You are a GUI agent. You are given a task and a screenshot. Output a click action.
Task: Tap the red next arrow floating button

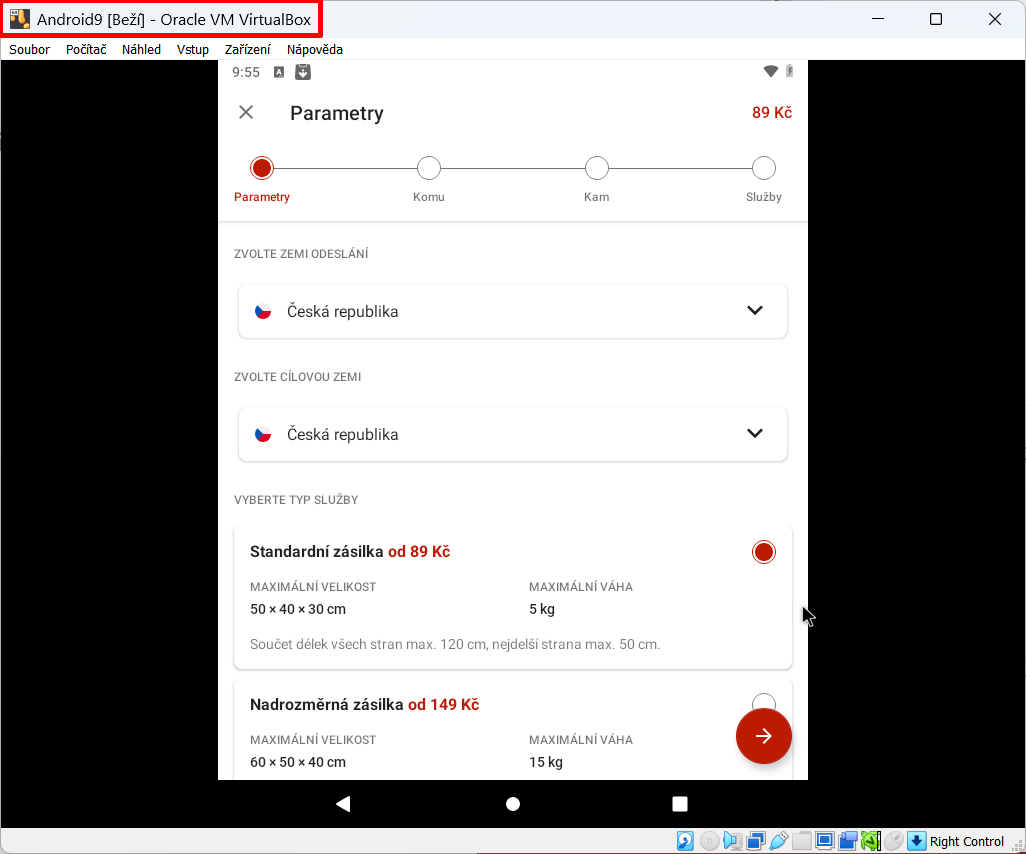tap(763, 736)
